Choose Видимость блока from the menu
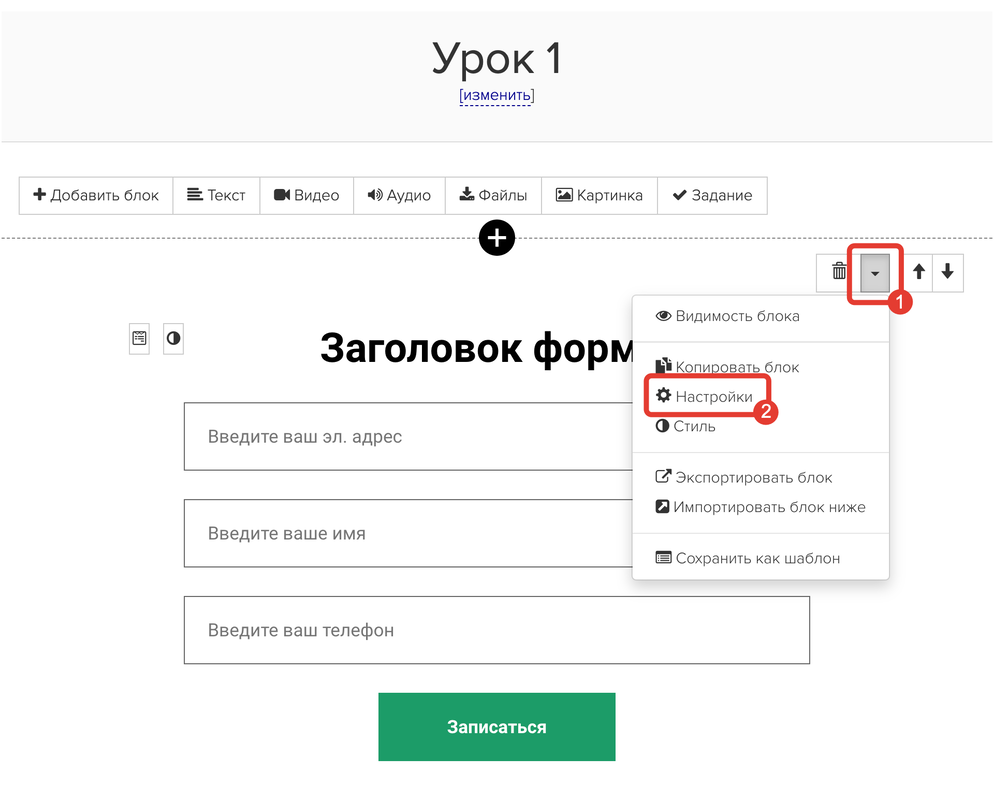This screenshot has width=994, height=787. click(x=728, y=316)
